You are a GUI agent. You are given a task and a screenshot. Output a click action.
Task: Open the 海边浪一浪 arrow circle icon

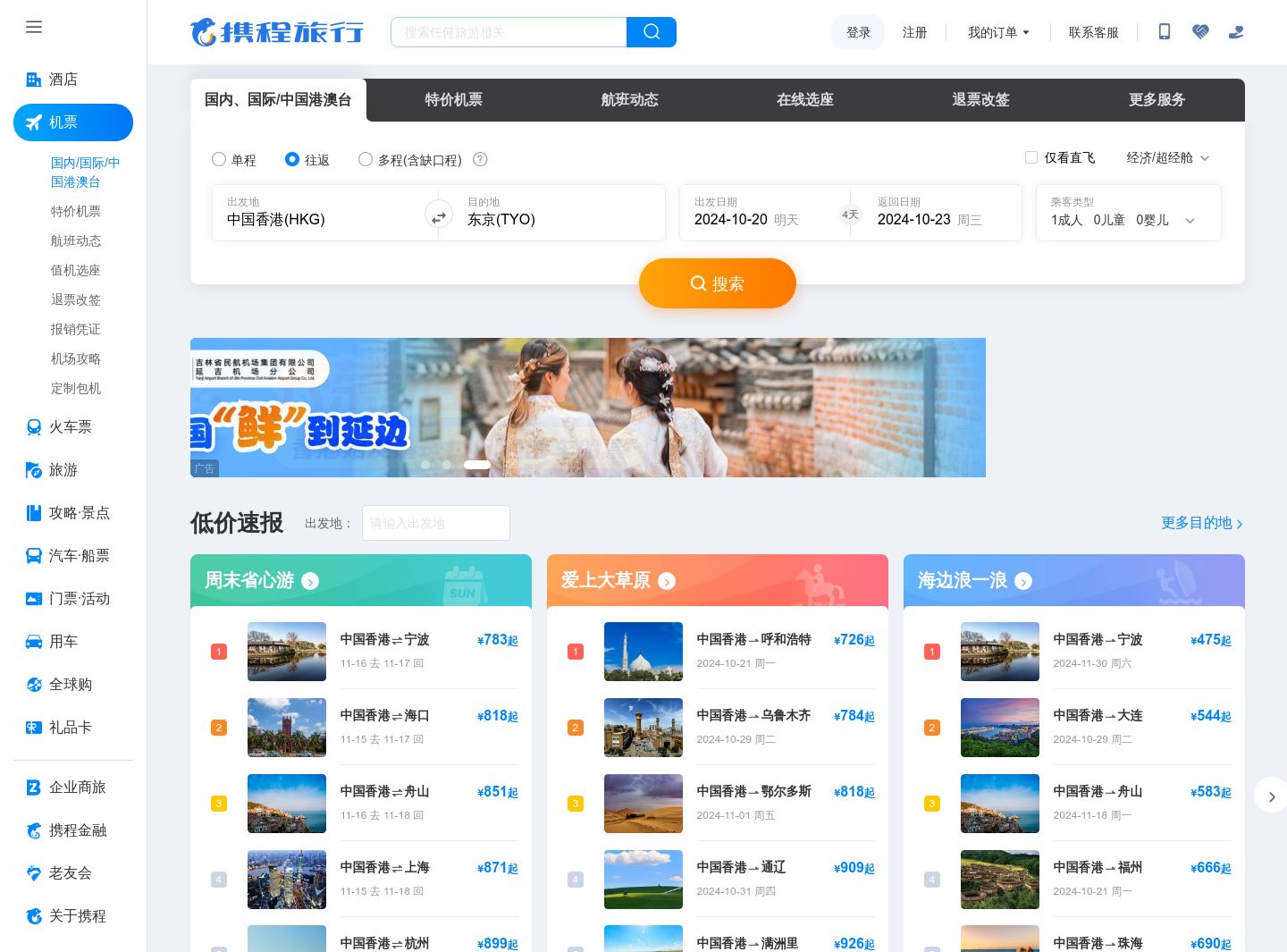pyautogui.click(x=1023, y=581)
